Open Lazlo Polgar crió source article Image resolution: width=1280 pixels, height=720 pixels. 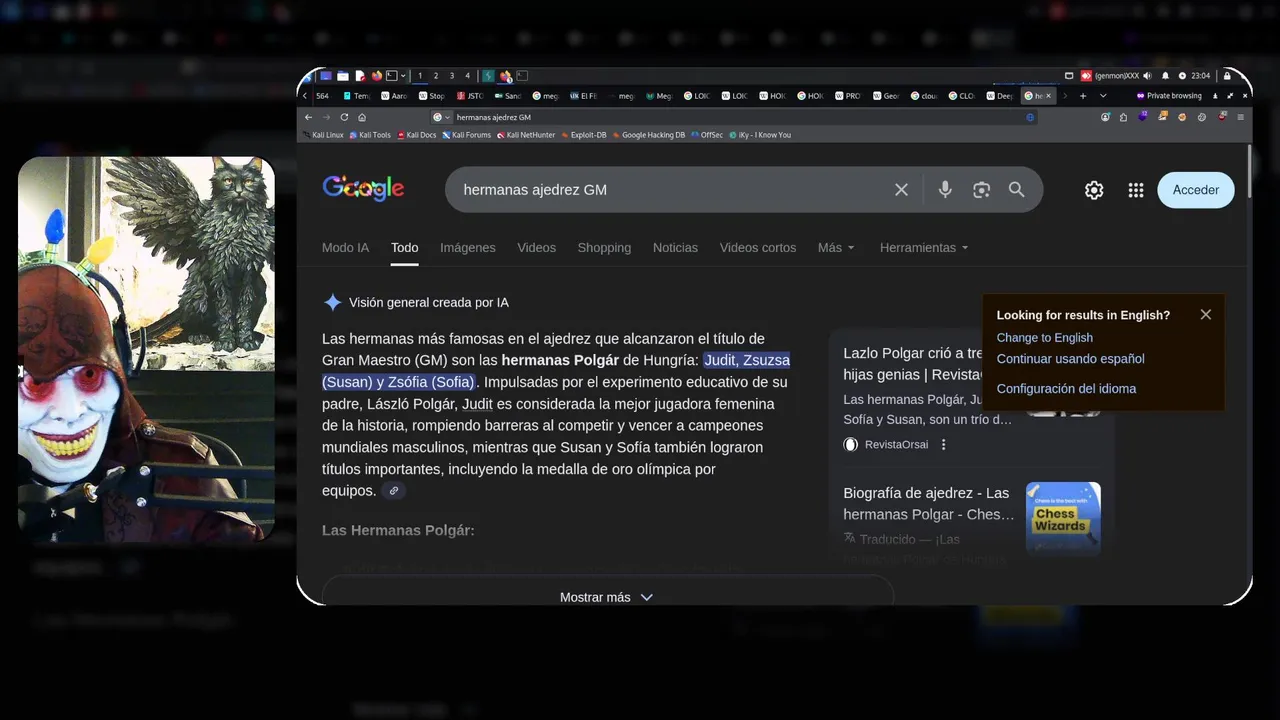(912, 364)
